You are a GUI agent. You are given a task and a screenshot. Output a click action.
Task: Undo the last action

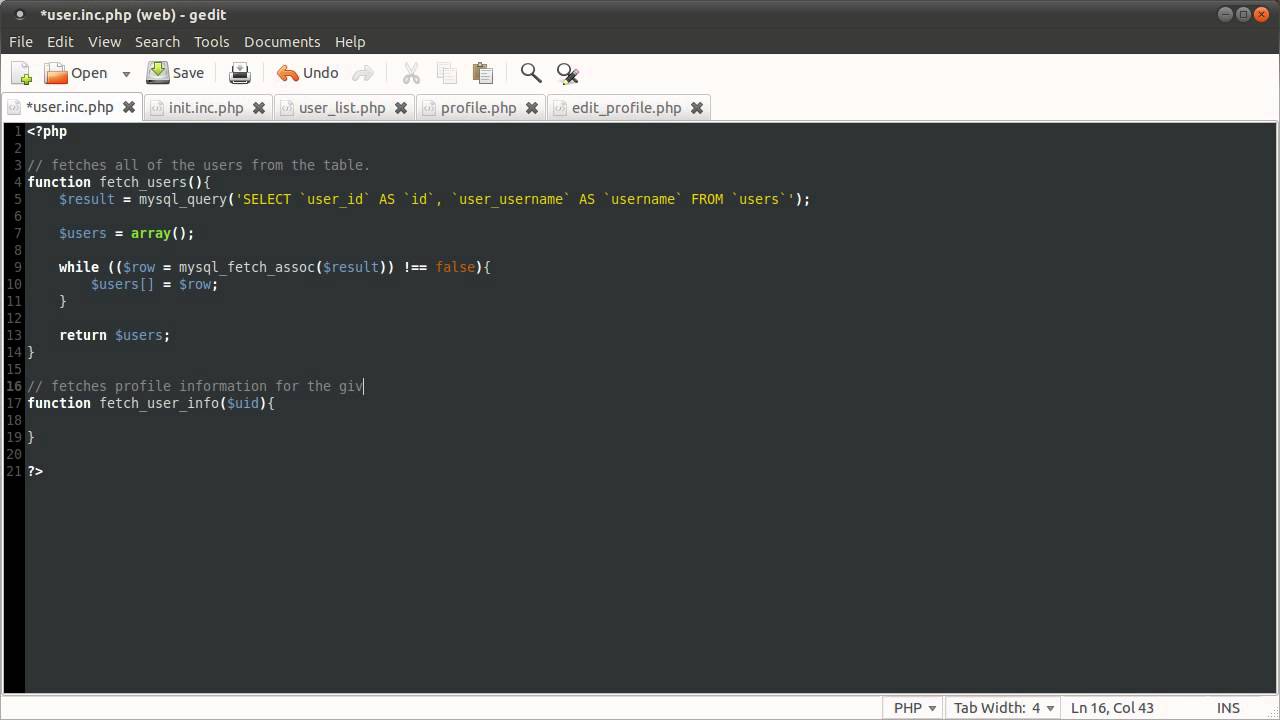308,73
